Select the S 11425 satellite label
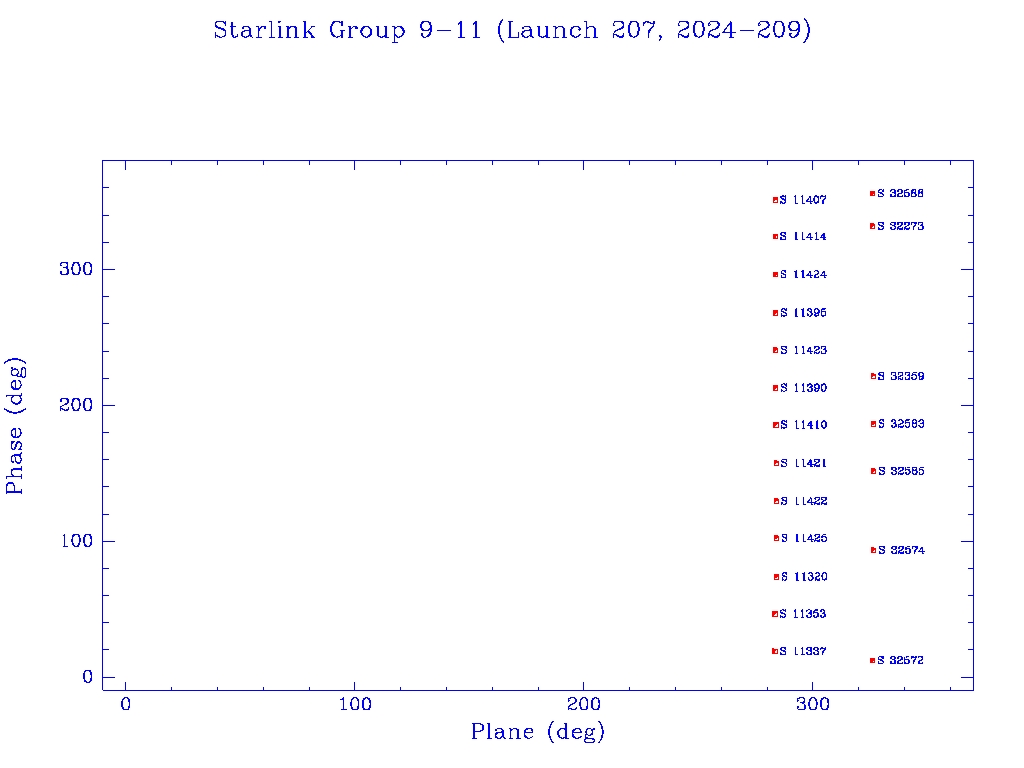Viewport: 1024px width, 768px height. coord(804,538)
